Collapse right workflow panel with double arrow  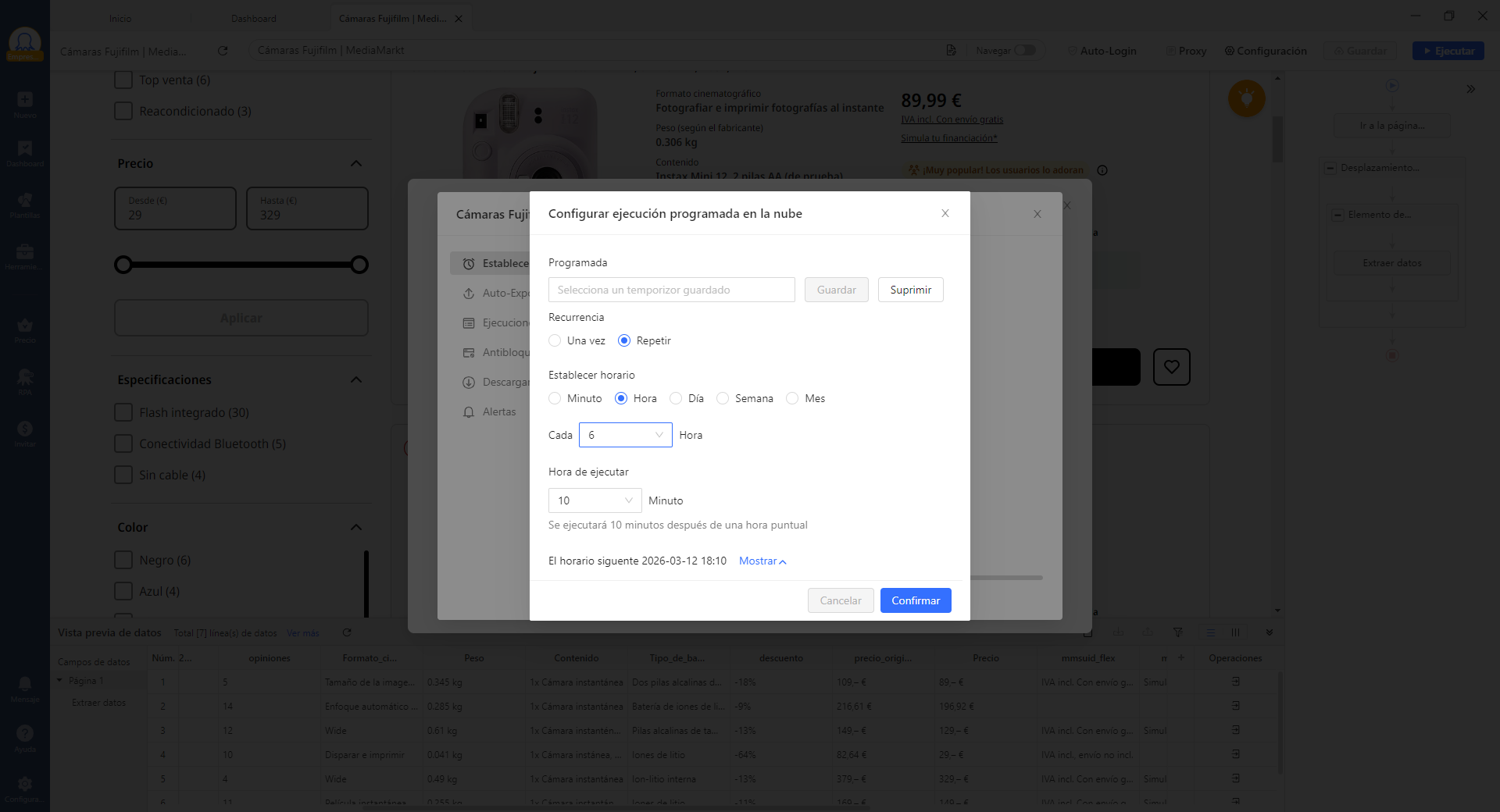click(1470, 89)
